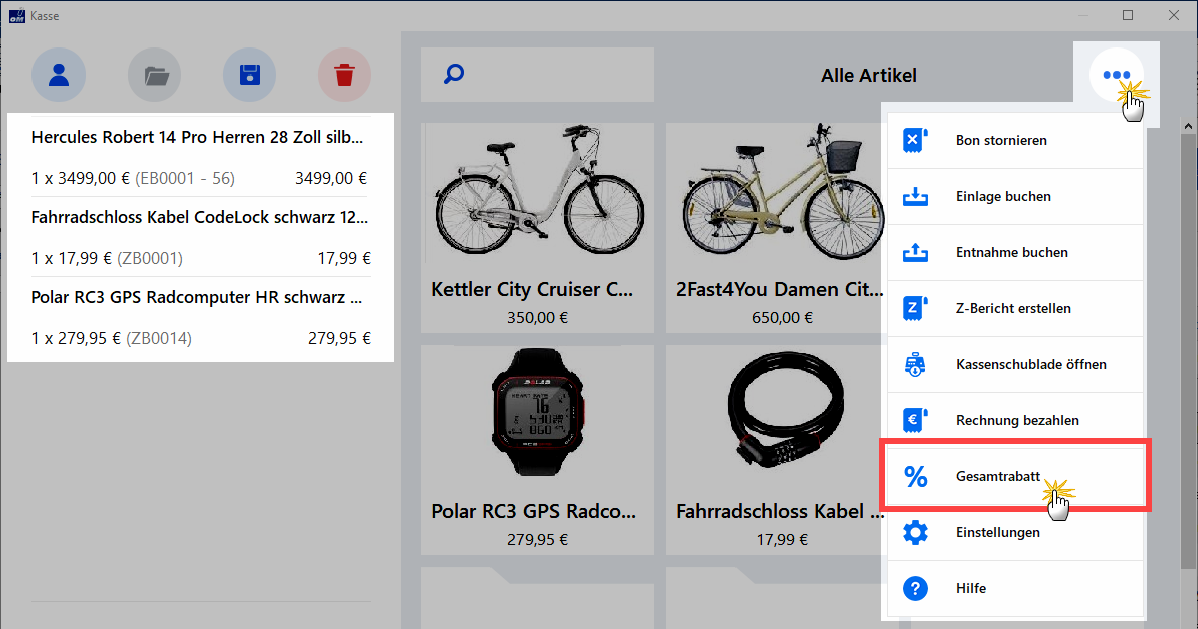Add the Polar RC3 GPS watch image
Viewport: 1198px width, 629px height.
coord(538,413)
